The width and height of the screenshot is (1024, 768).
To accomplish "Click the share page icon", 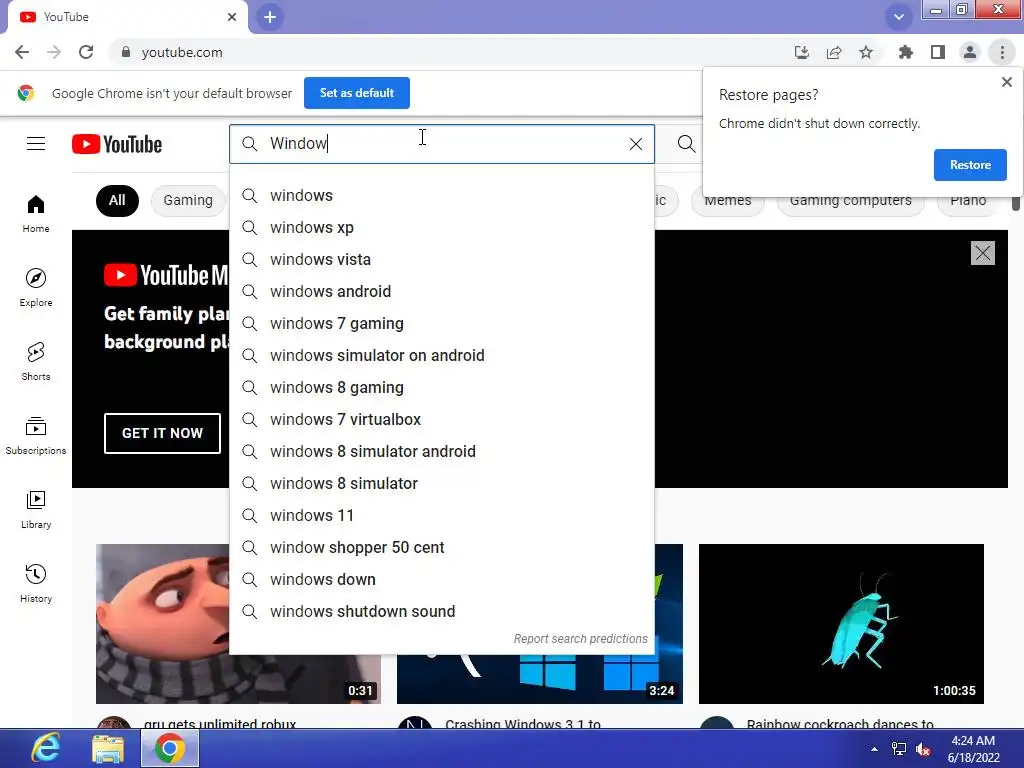I will [834, 52].
